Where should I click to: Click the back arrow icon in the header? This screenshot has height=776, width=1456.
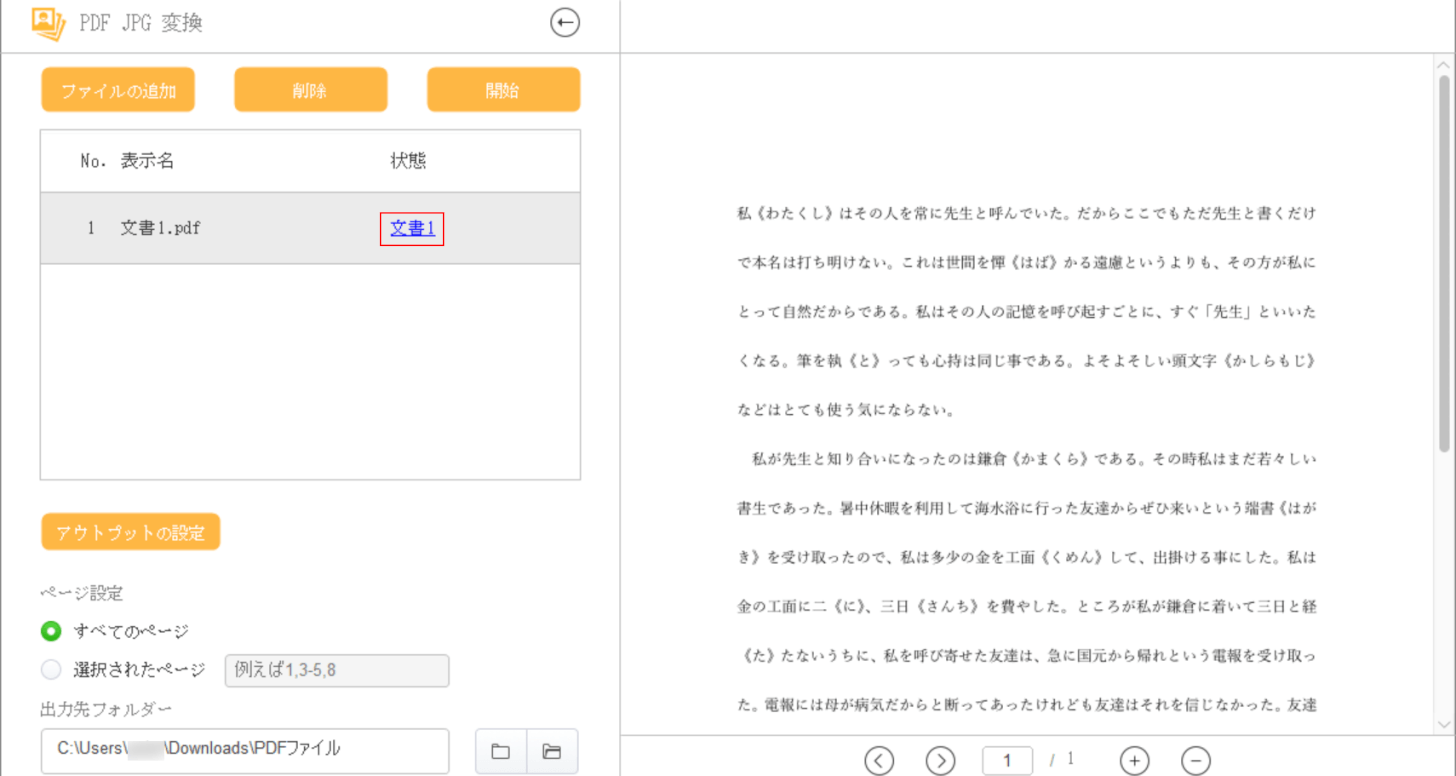(x=565, y=23)
